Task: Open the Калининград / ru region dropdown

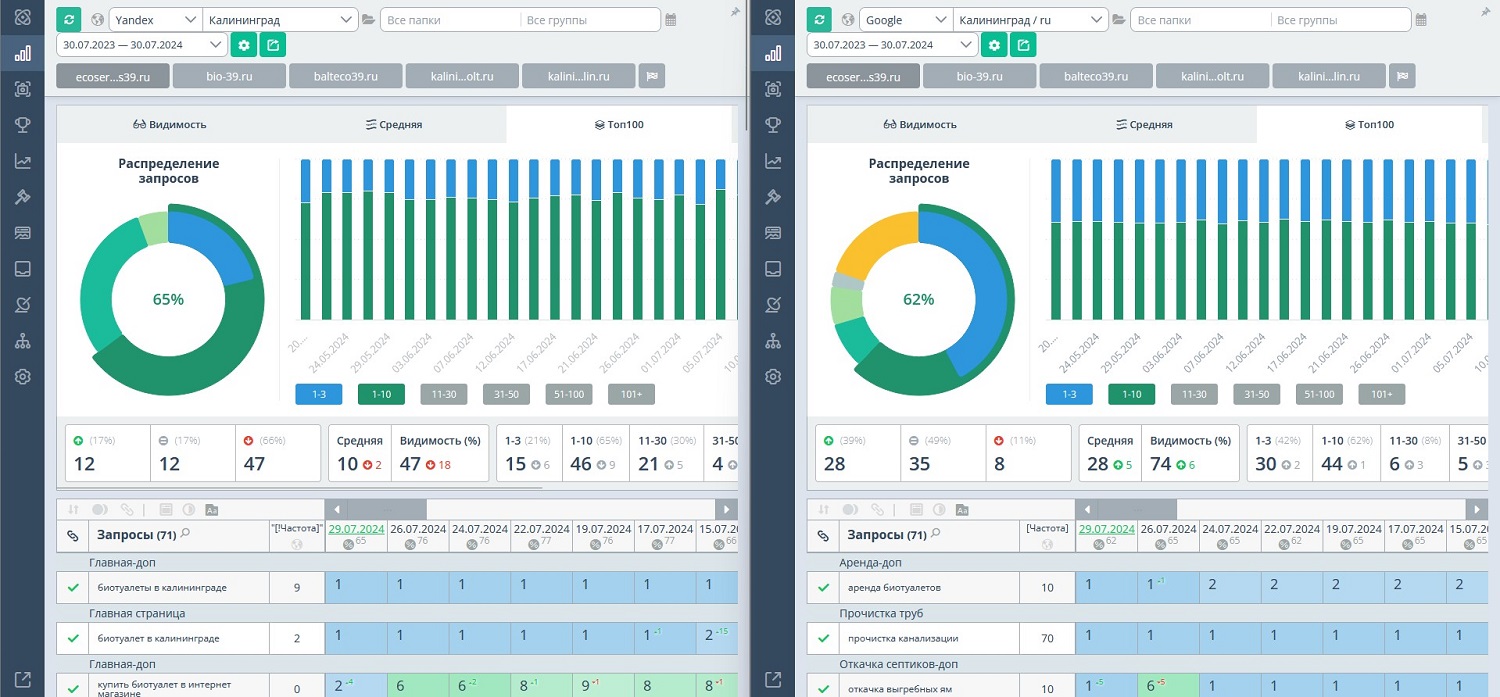Action: click(1030, 20)
